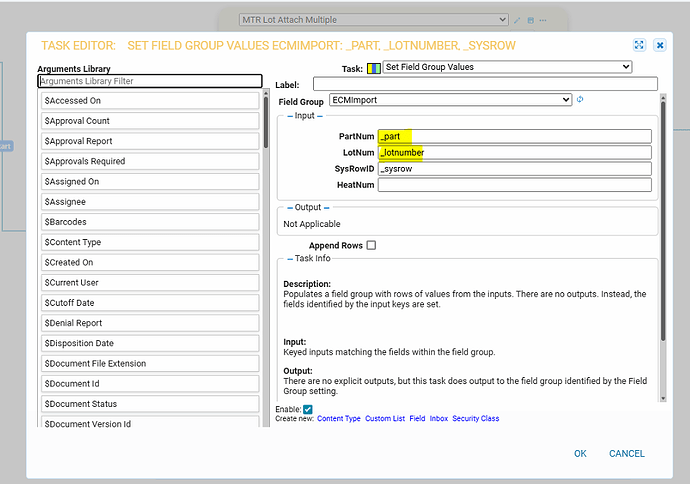Close the Task Editor with the X icon

pos(660,45)
